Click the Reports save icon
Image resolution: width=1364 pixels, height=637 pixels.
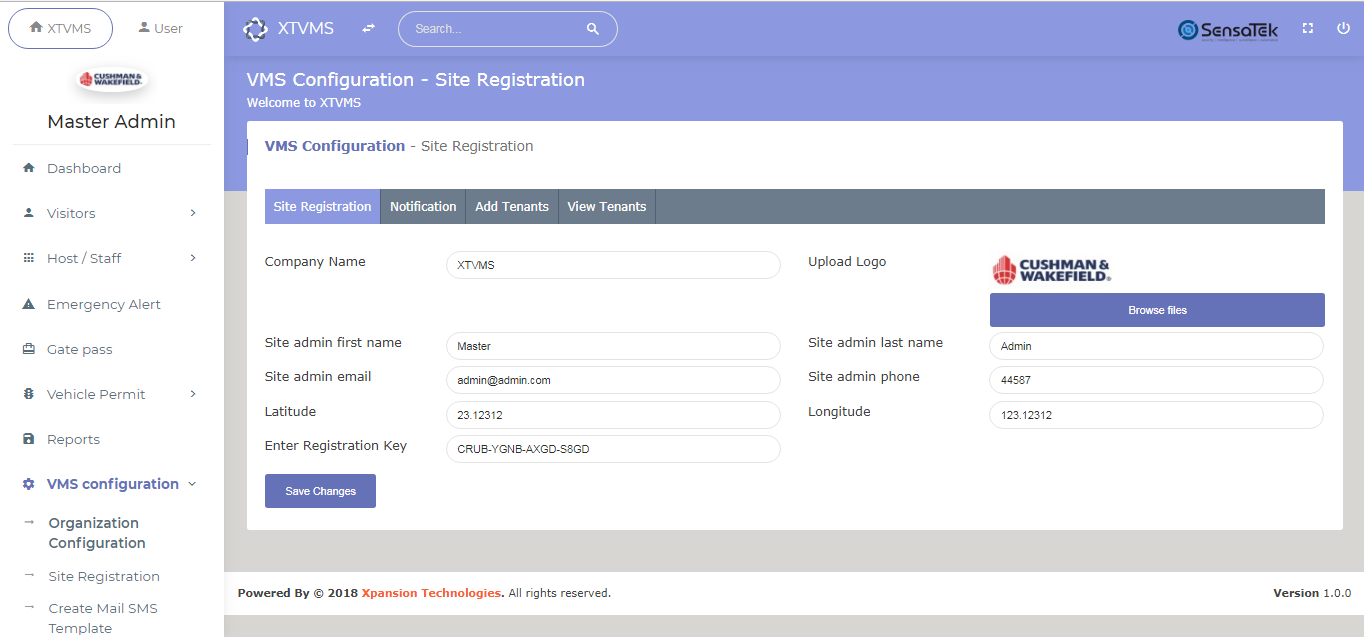coord(28,439)
